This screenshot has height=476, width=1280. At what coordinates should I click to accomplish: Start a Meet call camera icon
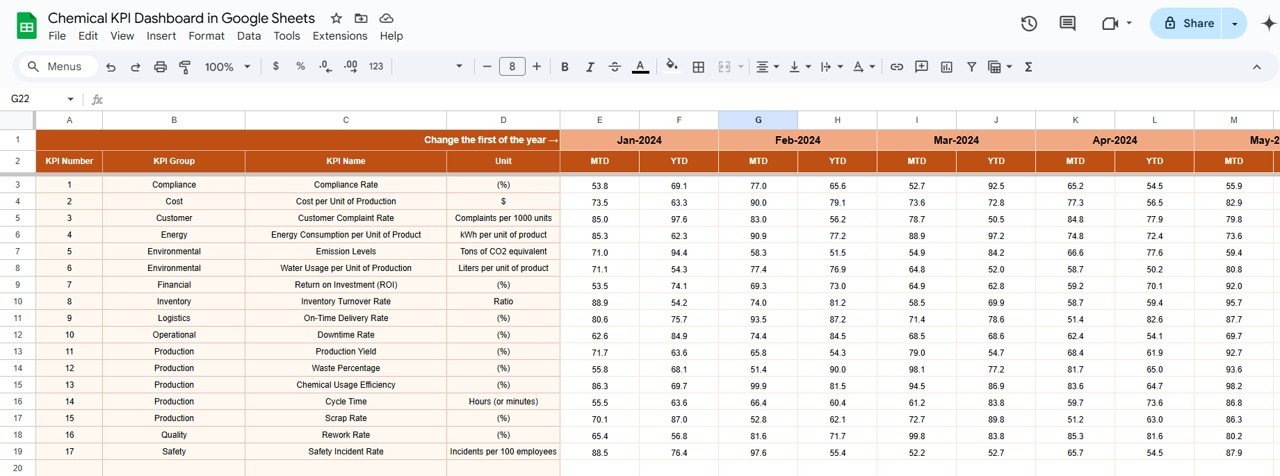coord(1109,23)
